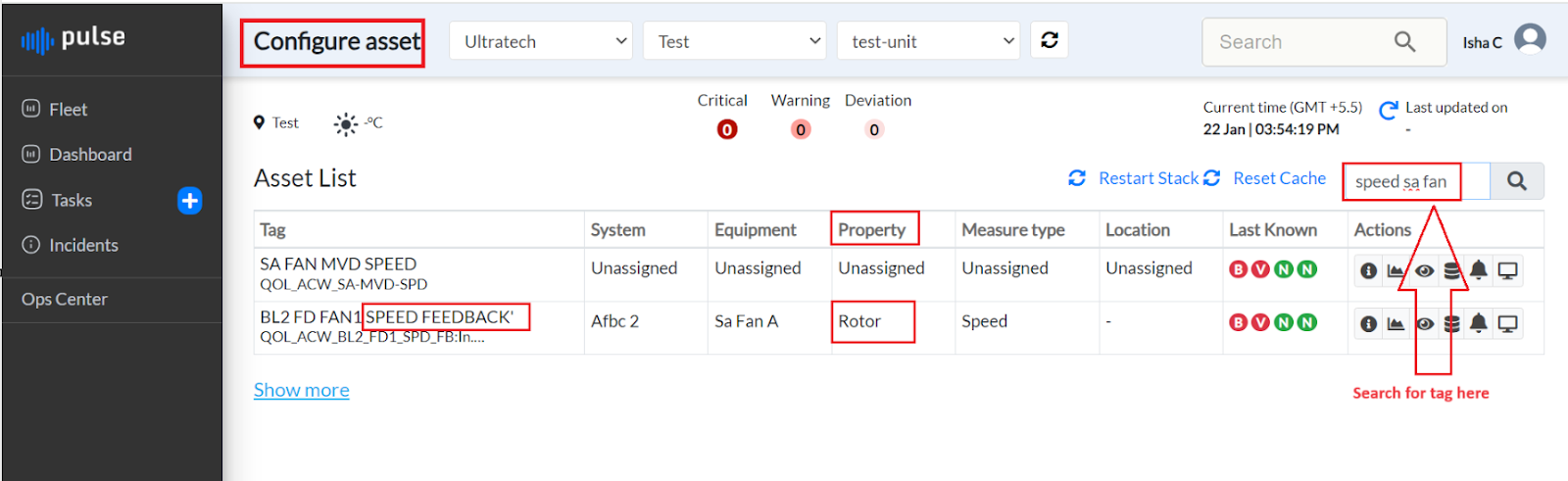The height and width of the screenshot is (481, 1568).
Task: Click red B badge in BL2 FD FAN1 row
Action: (1239, 322)
